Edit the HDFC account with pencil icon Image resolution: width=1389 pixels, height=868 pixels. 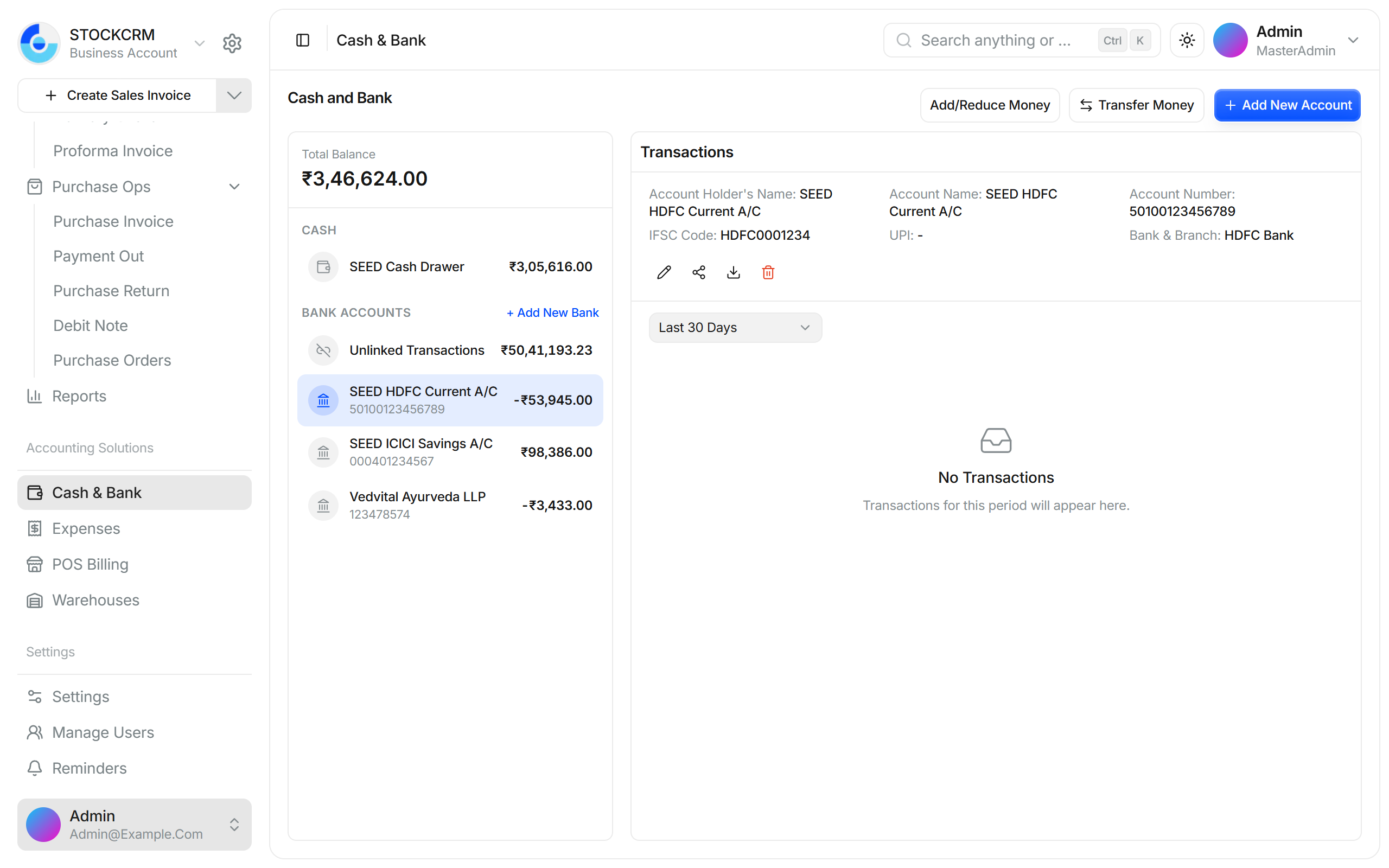[664, 272]
